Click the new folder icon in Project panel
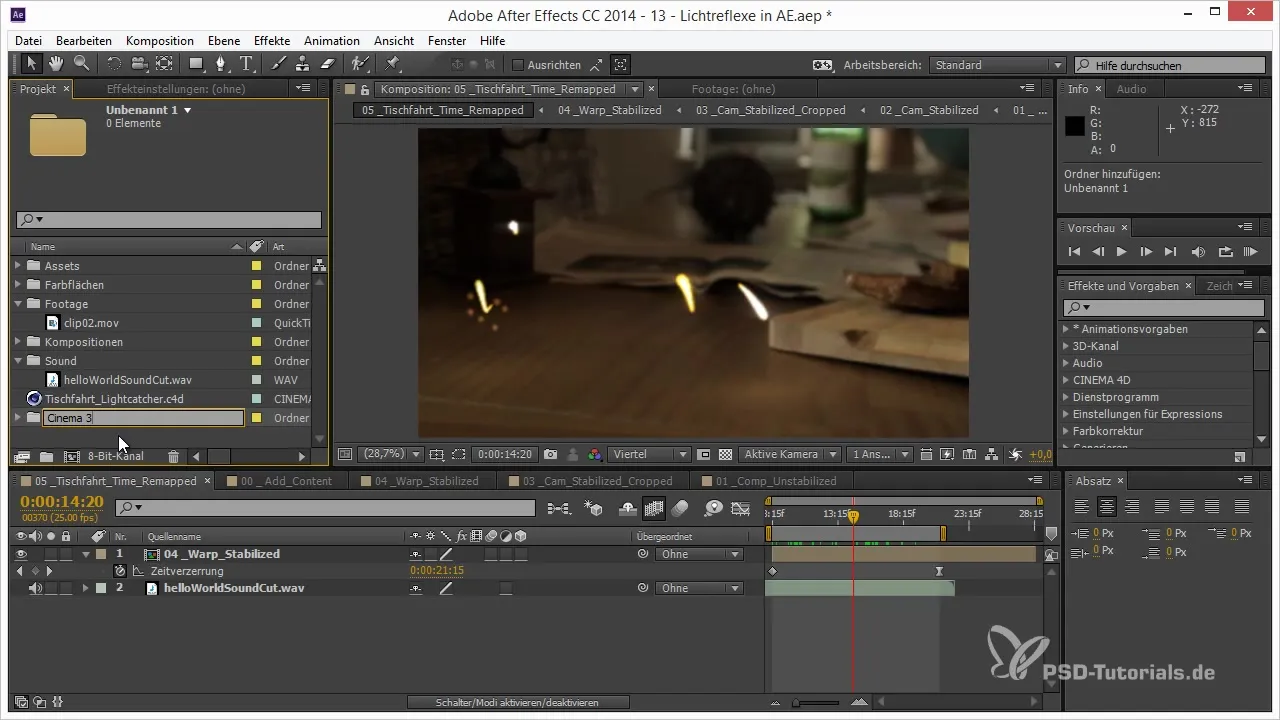 point(46,456)
